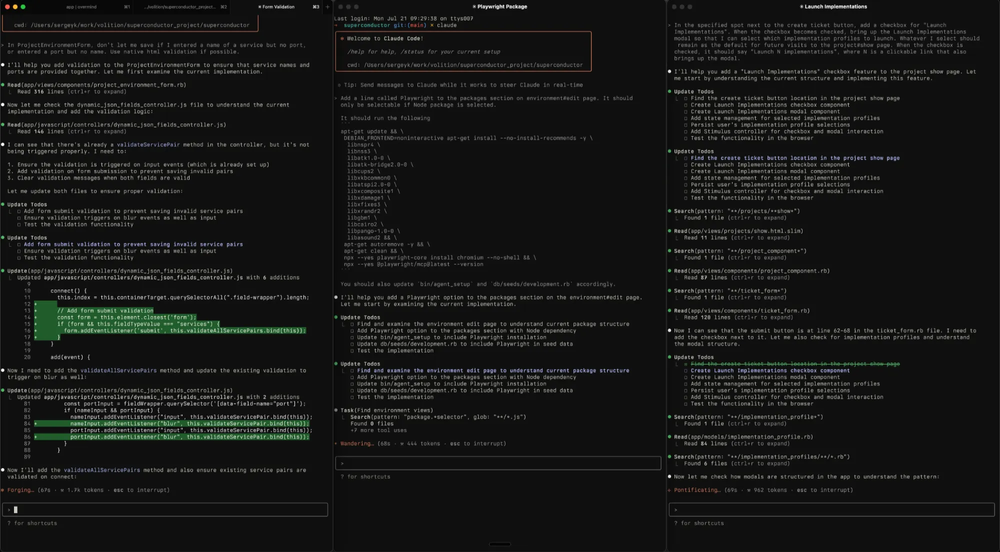
Task: Open a new tab with the plus button
Action: tap(329, 7)
